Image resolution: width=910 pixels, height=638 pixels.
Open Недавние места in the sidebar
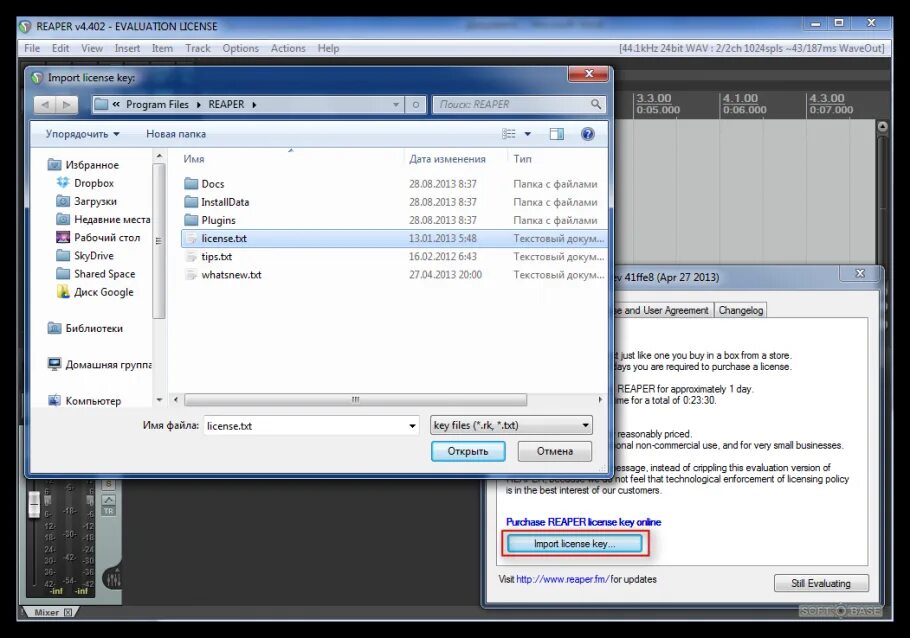[x=112, y=219]
